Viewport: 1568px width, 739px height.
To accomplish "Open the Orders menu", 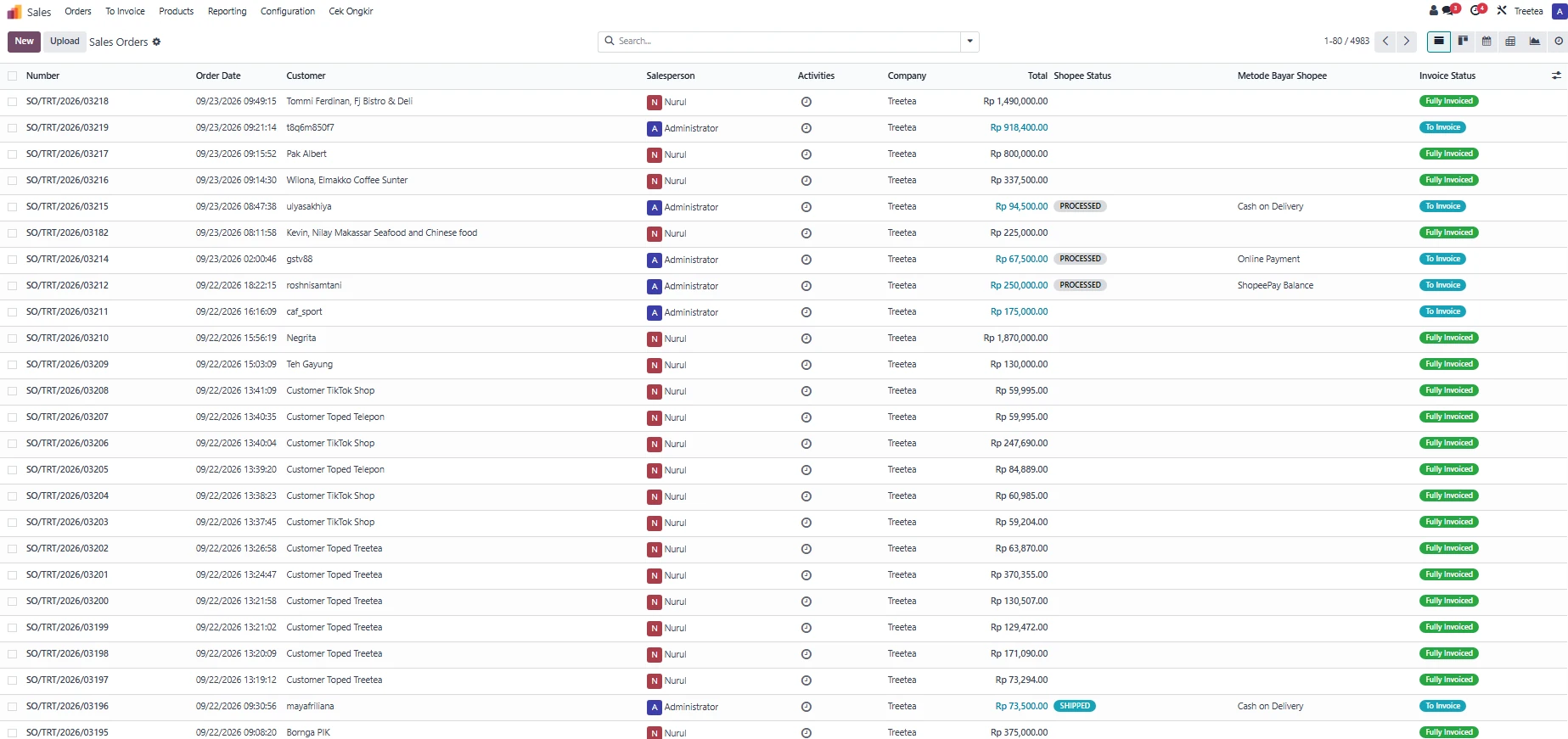I will 78,11.
